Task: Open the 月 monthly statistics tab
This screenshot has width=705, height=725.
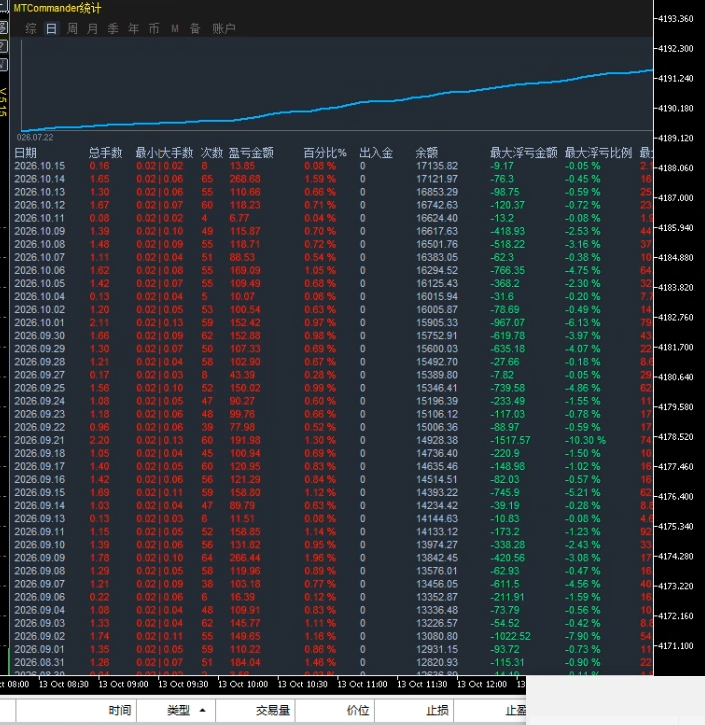Action: click(x=92, y=29)
